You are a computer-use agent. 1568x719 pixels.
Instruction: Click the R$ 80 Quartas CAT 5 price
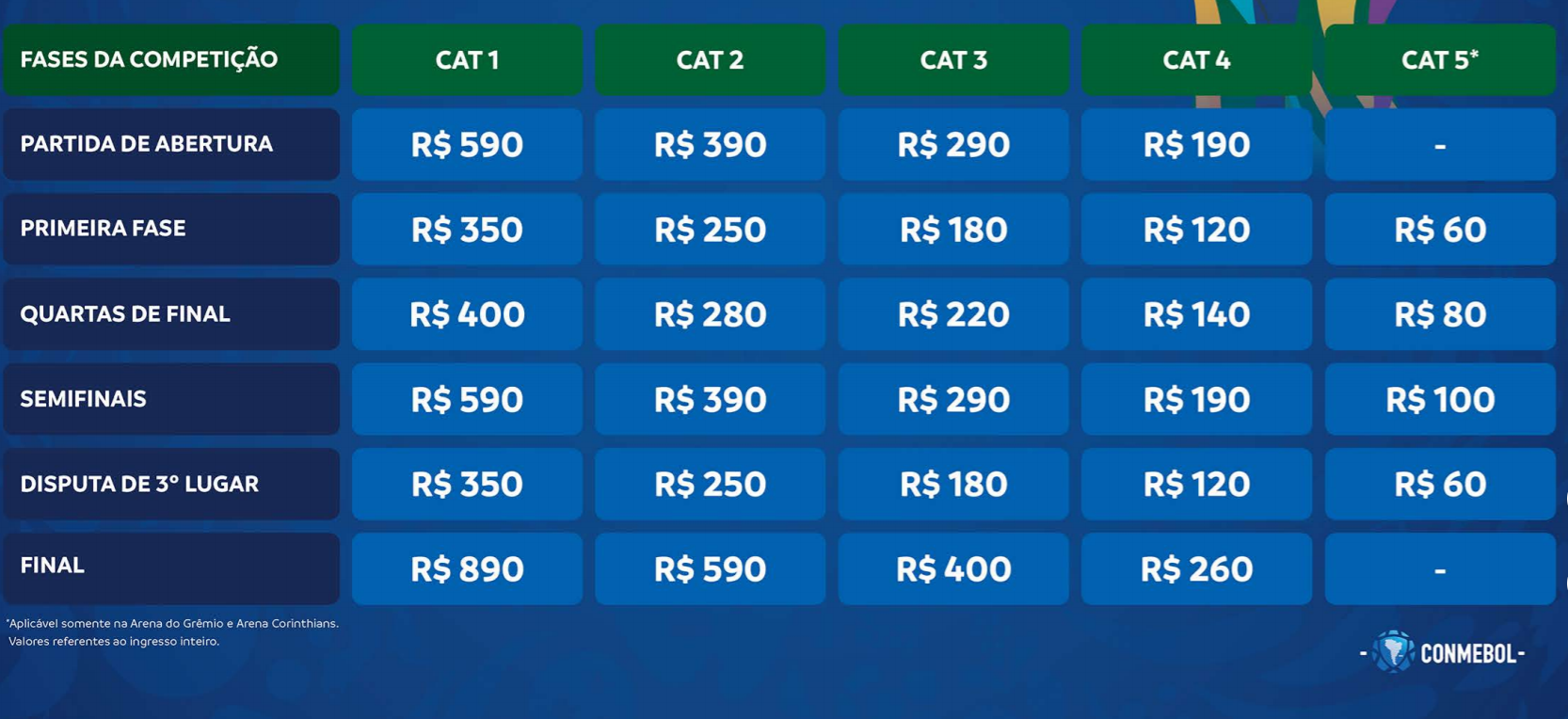click(x=1440, y=314)
